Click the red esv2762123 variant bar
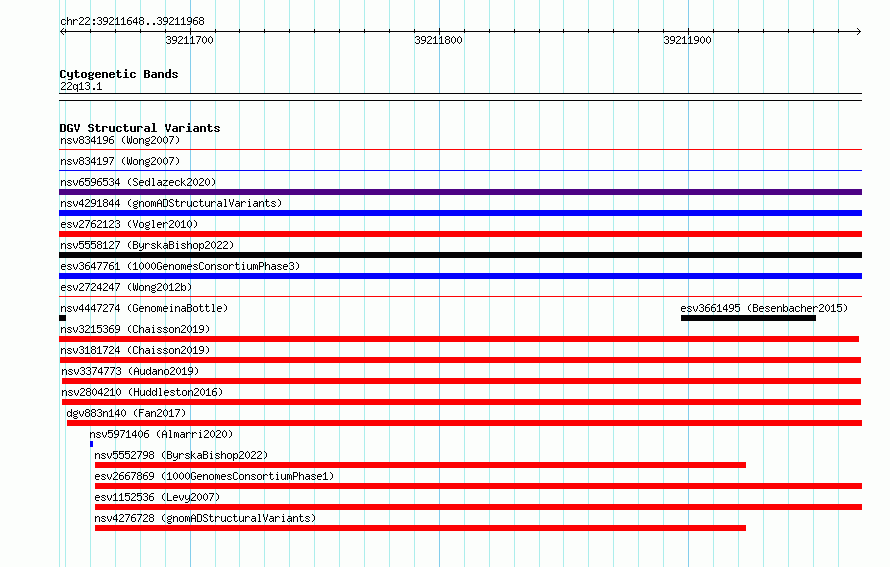 coord(460,234)
